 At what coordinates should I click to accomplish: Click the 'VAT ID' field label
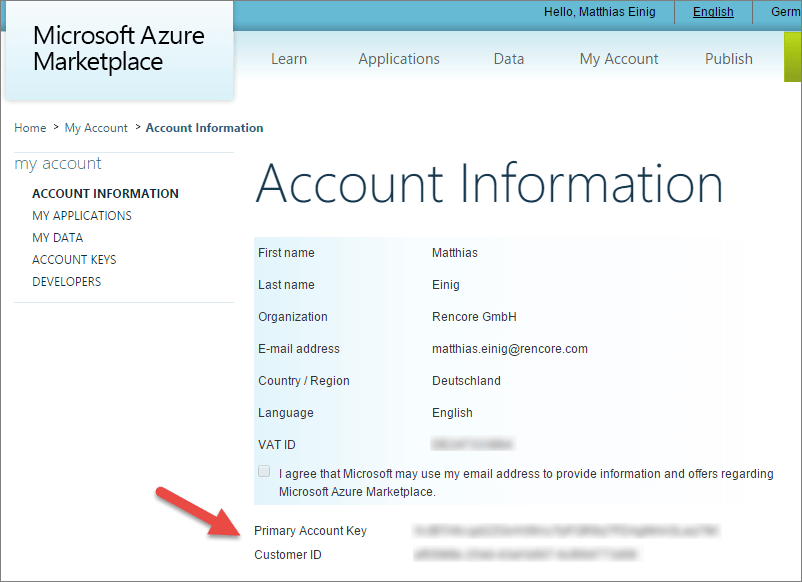point(277,445)
